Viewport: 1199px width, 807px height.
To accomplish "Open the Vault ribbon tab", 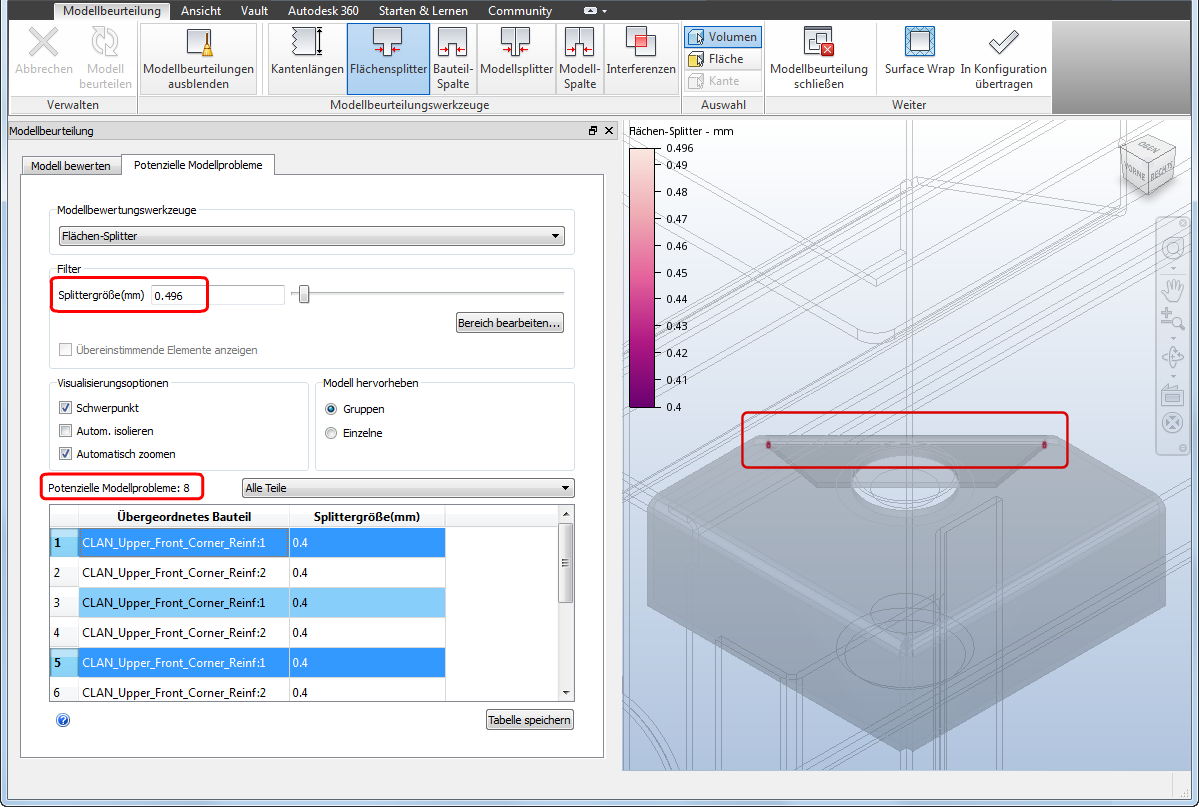I will tap(254, 11).
